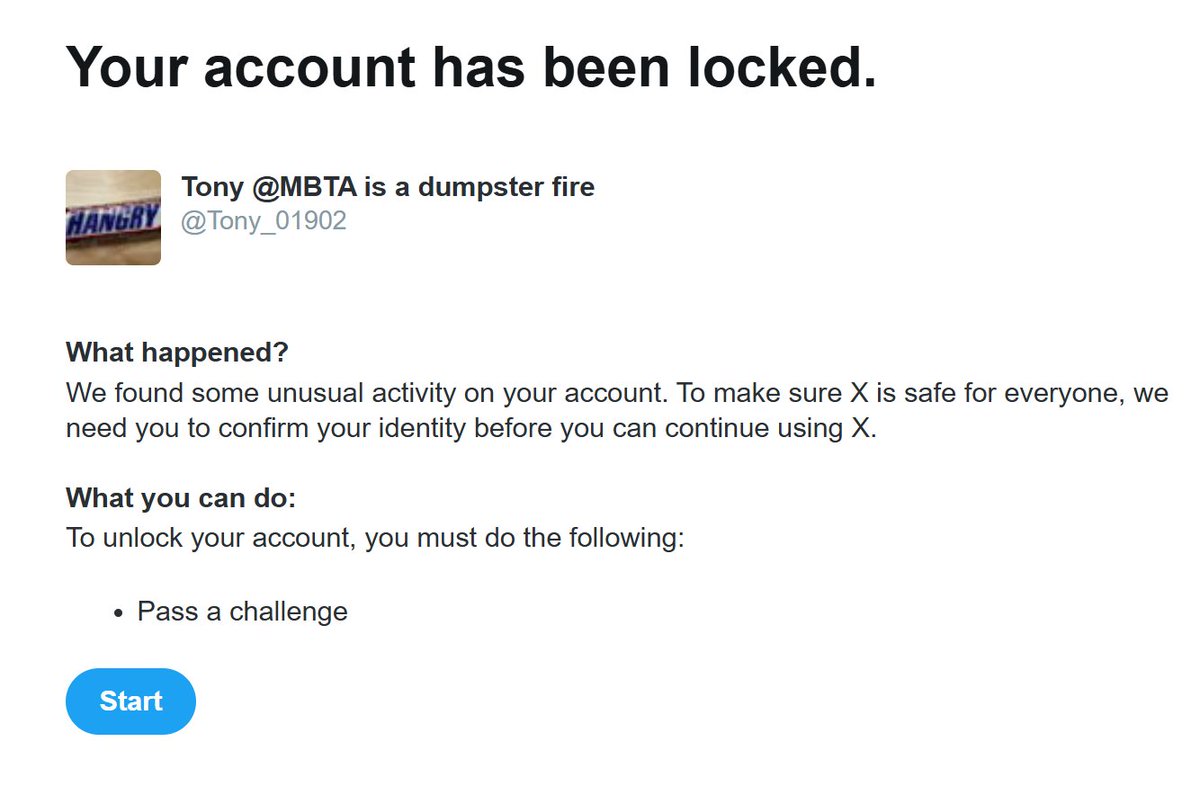
Task: Click display name 'Tony @MBTA is a dumpster fire'
Action: (x=388, y=186)
